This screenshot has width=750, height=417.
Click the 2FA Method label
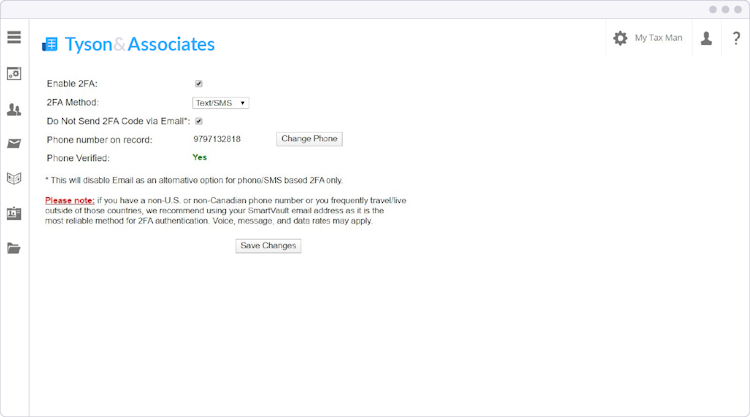click(x=73, y=102)
